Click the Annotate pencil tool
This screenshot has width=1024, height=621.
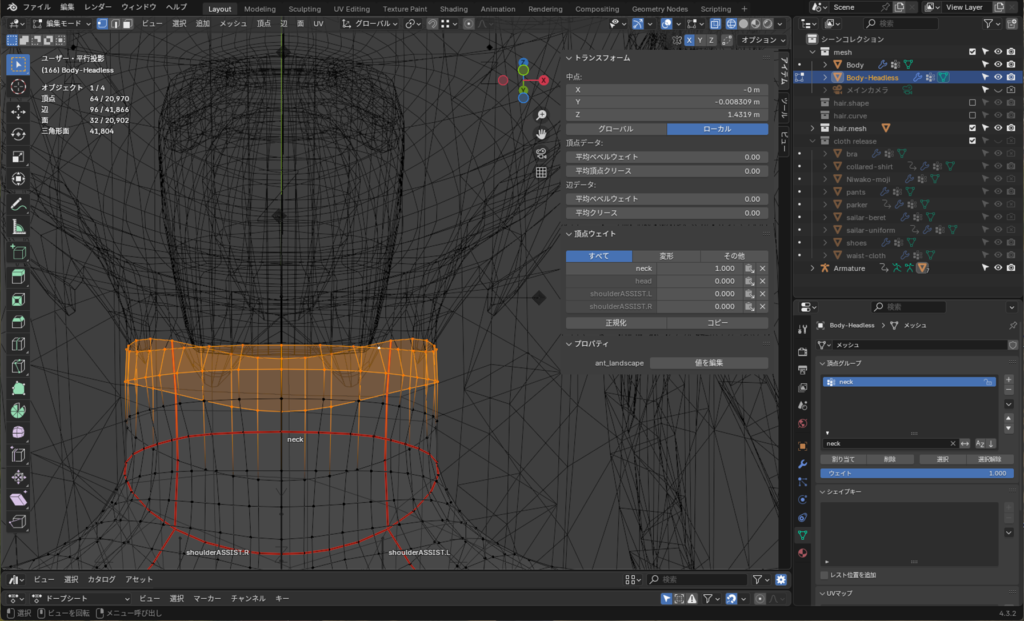click(x=18, y=204)
